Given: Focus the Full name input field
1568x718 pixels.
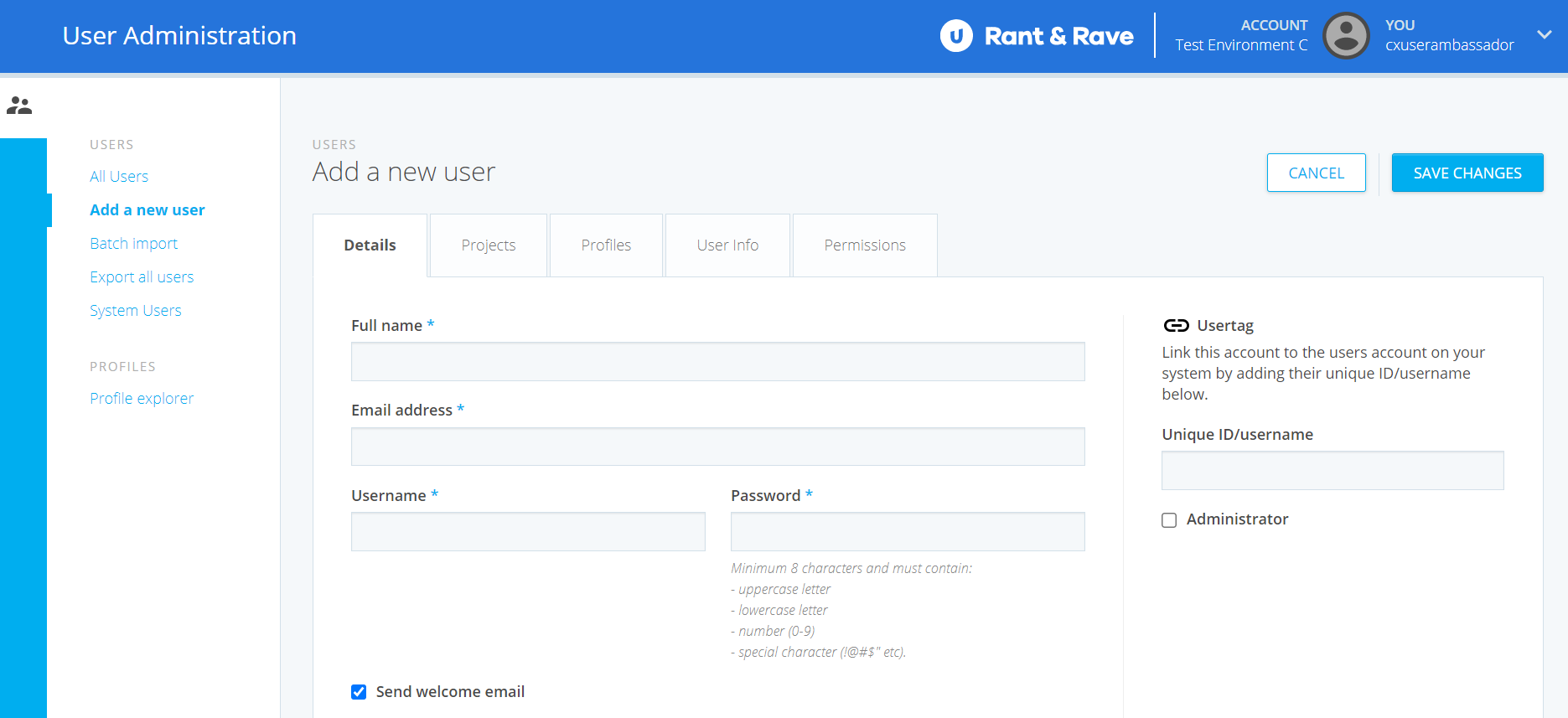Looking at the screenshot, I should pos(717,362).
